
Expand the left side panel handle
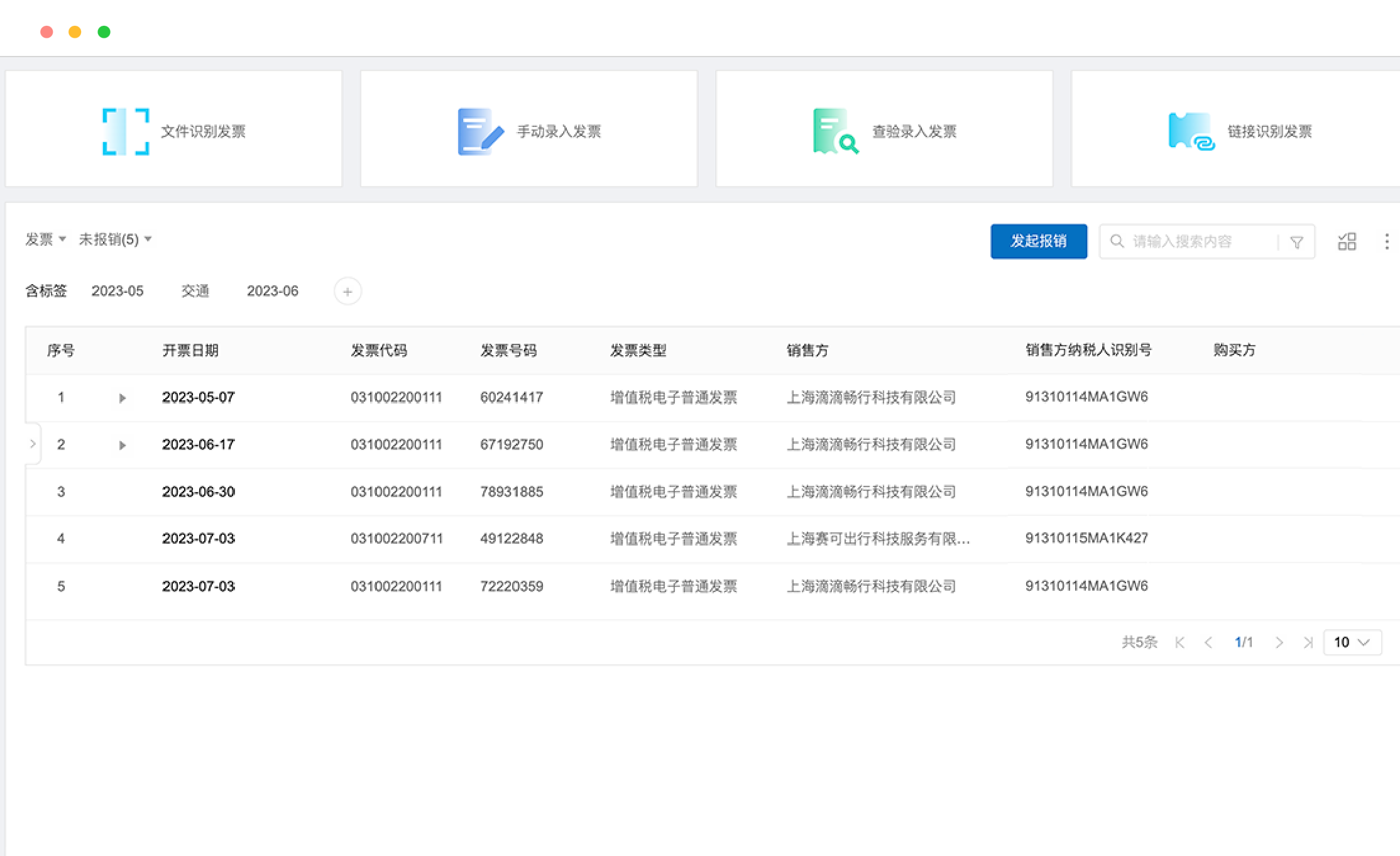point(33,444)
